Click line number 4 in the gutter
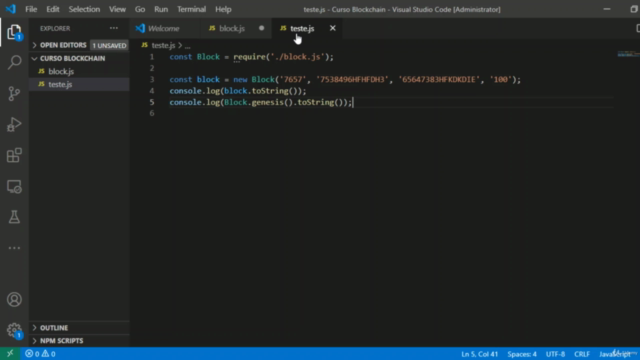Viewport: 640px width, 360px height. coord(152,91)
